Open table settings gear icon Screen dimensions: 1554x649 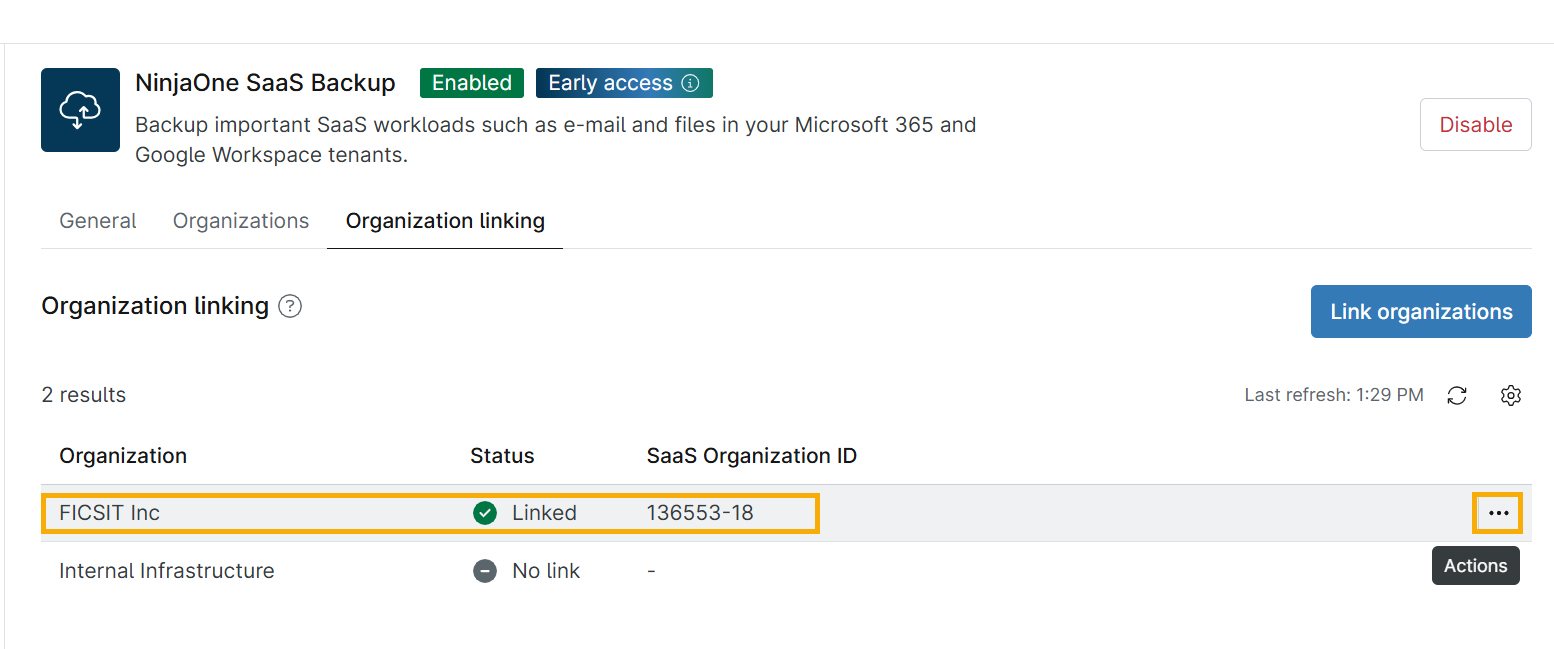coord(1511,395)
